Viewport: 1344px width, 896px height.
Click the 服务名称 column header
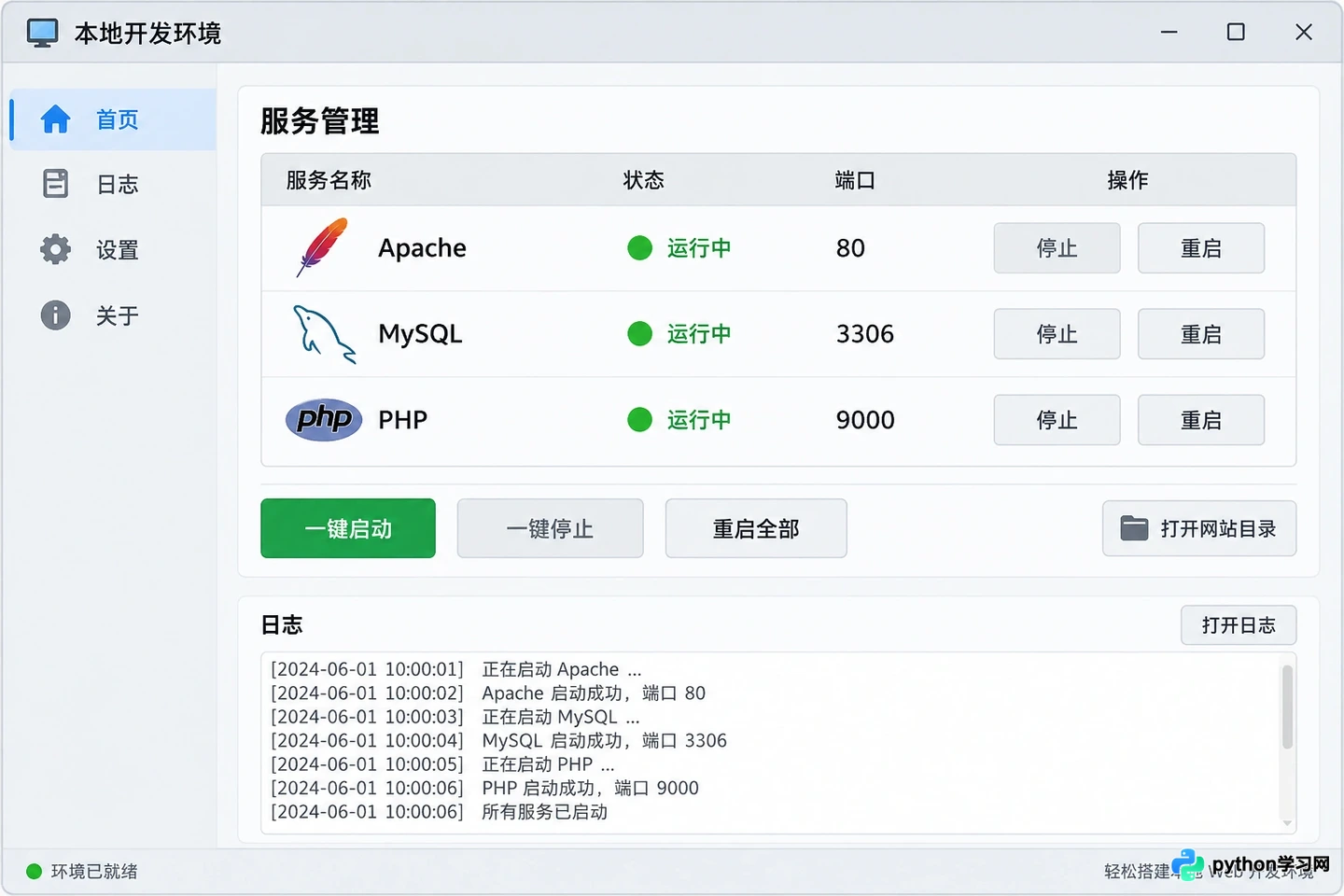point(329,180)
